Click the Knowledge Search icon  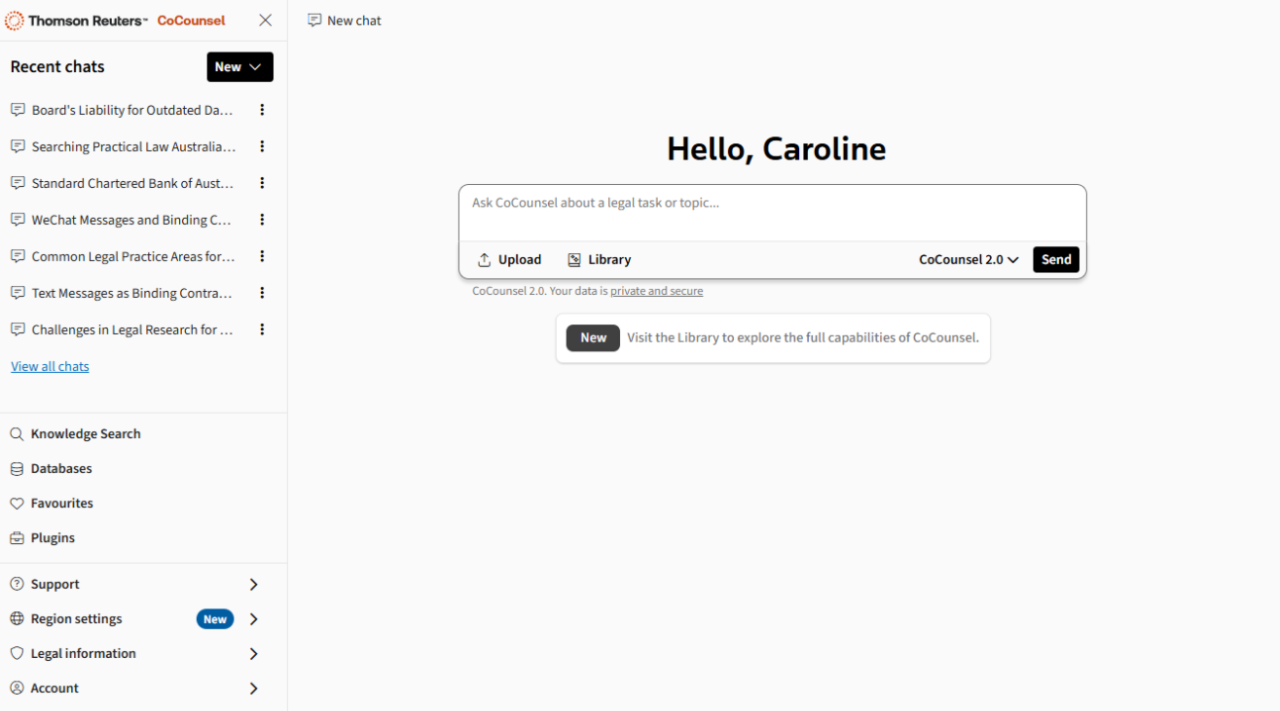[x=16, y=433]
